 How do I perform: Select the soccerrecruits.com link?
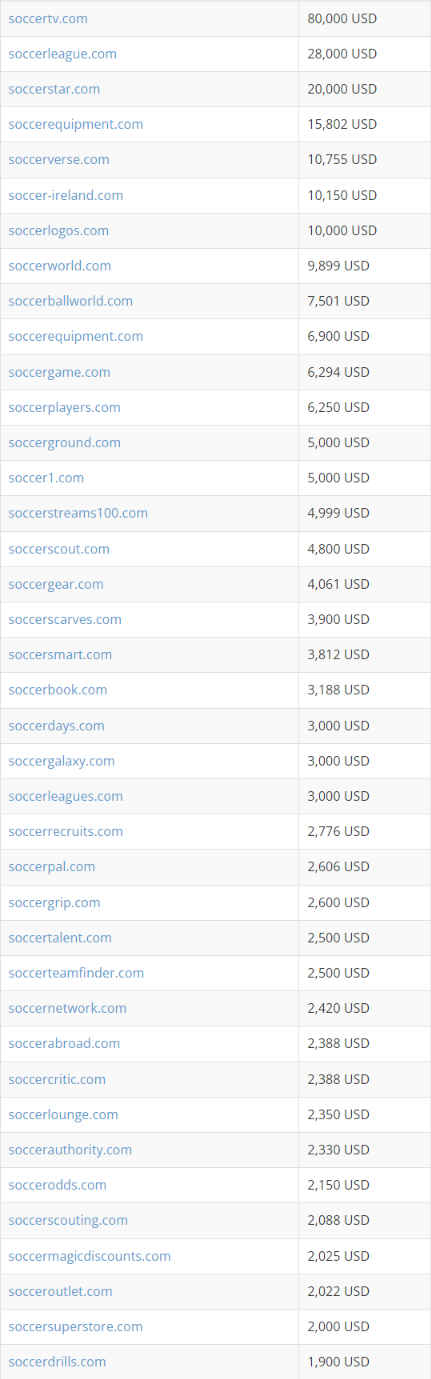click(x=66, y=831)
